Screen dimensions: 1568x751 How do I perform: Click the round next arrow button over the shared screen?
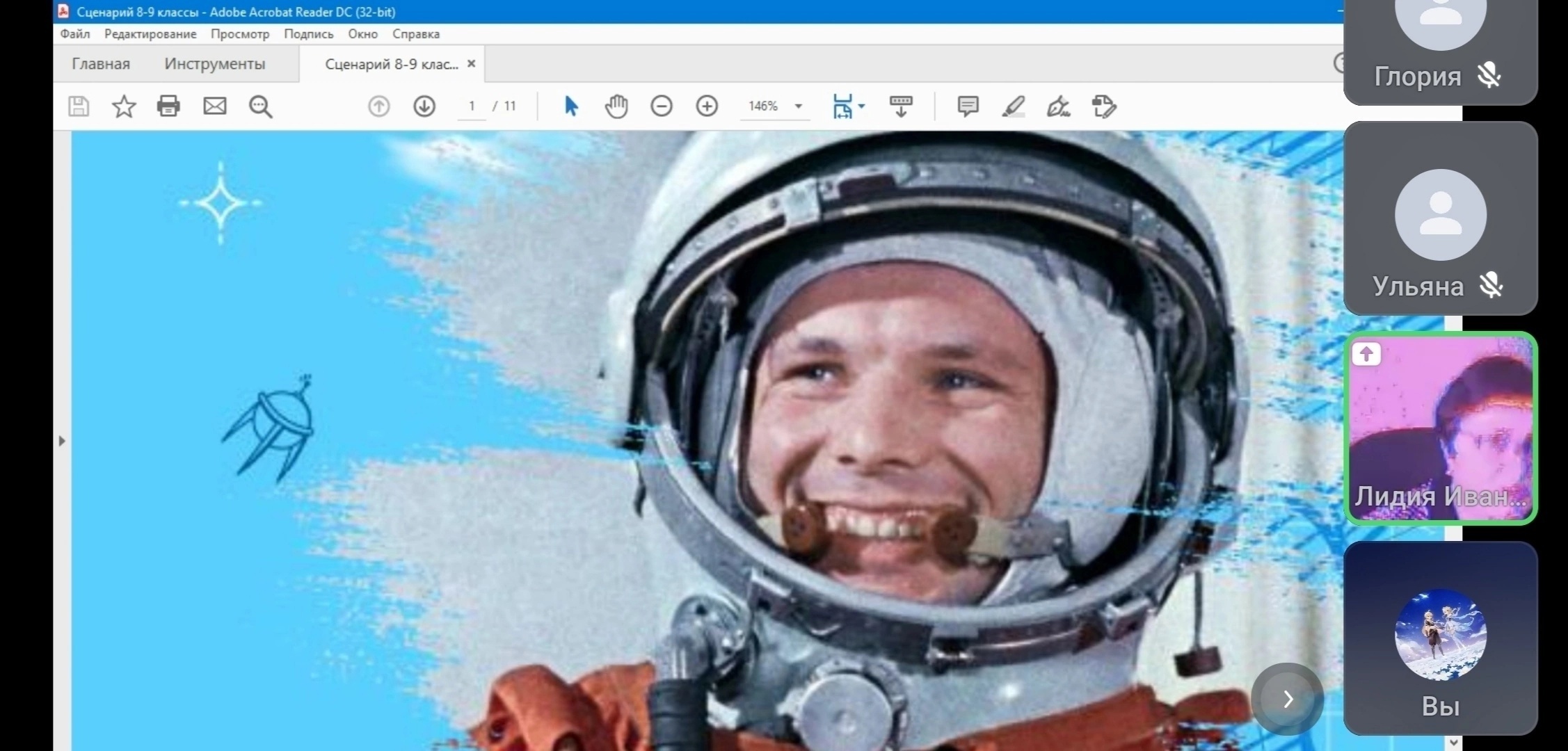click(1288, 699)
